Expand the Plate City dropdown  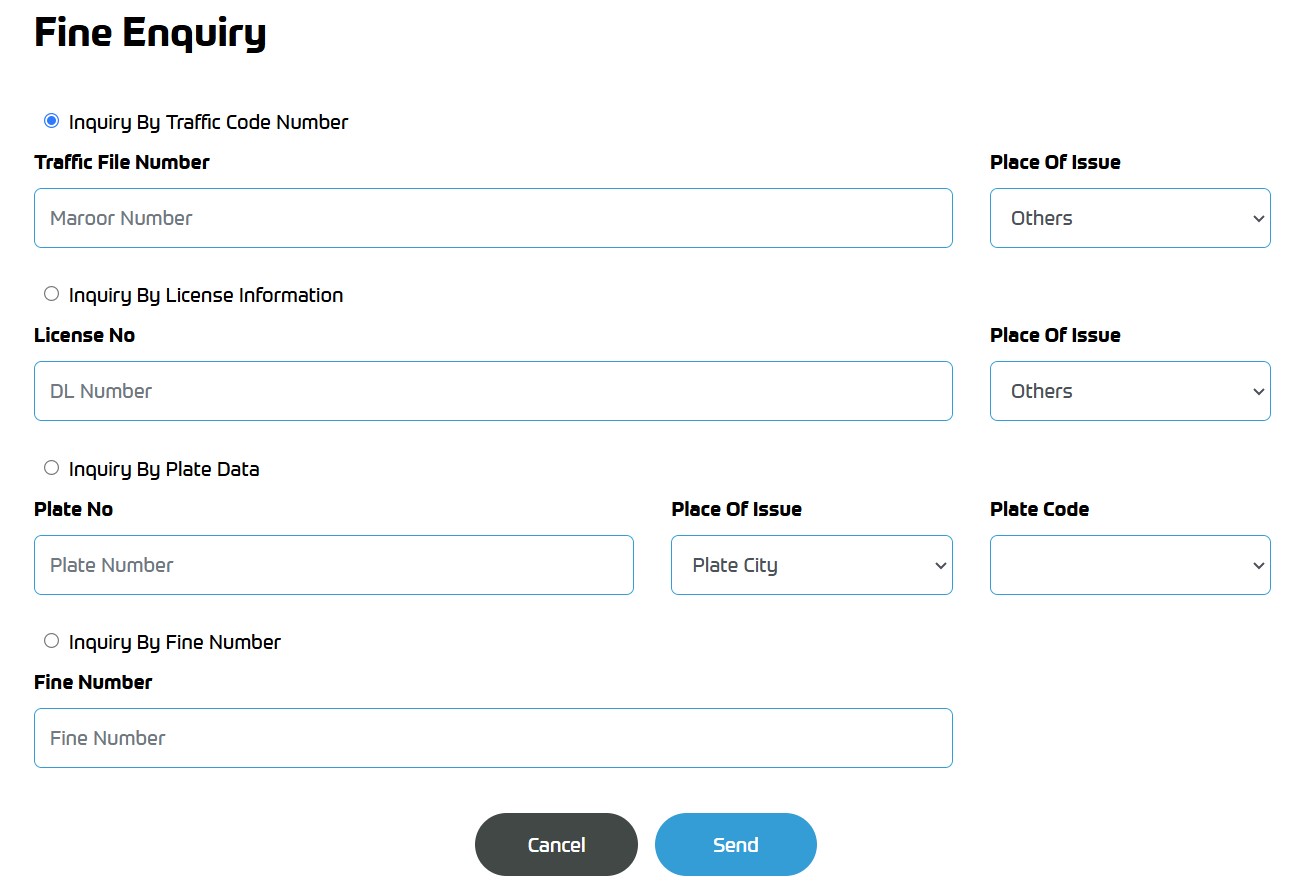tap(812, 565)
